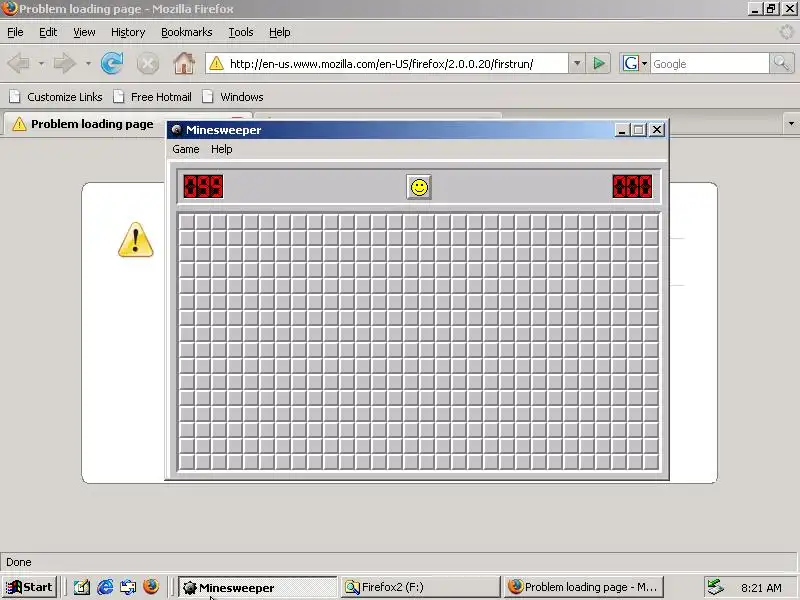Open the search engine selector dropdown
The image size is (800, 600).
point(644,63)
